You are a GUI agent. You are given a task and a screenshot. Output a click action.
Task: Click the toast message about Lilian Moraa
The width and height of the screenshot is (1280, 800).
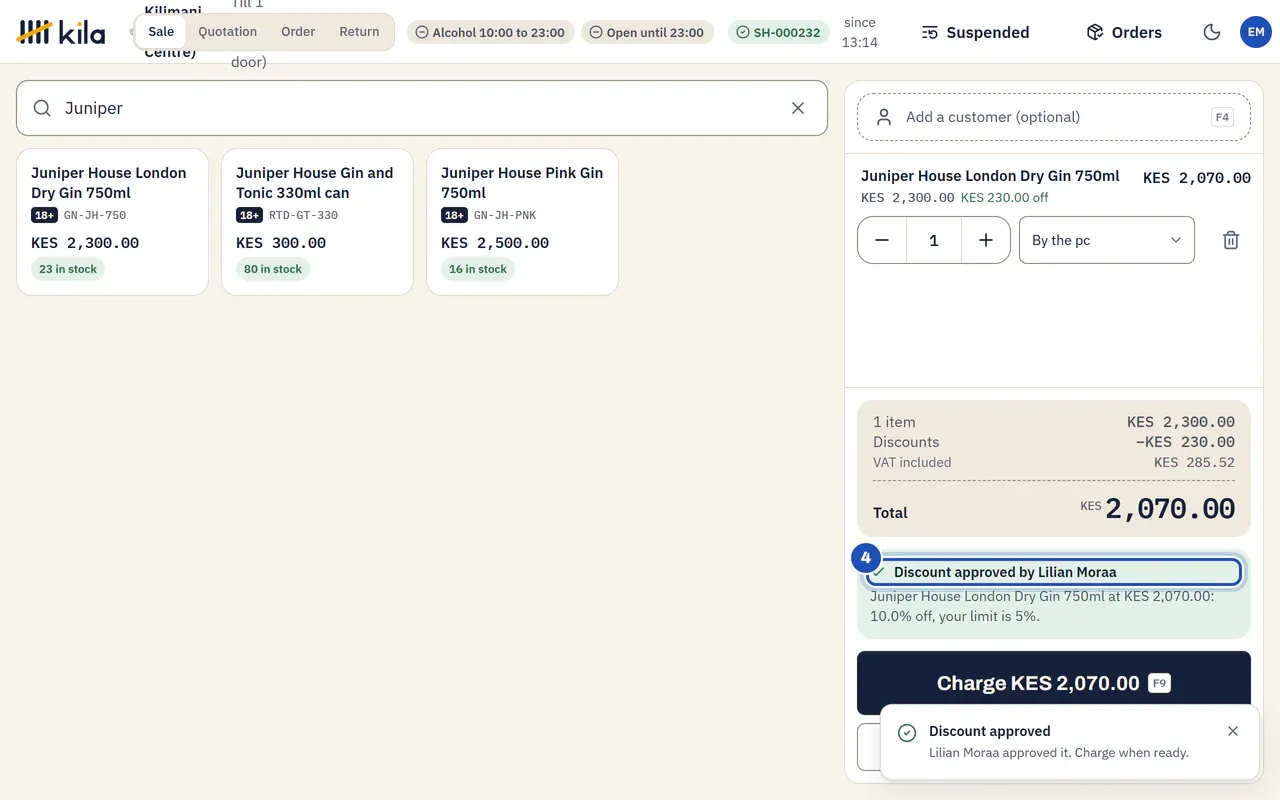1059,753
